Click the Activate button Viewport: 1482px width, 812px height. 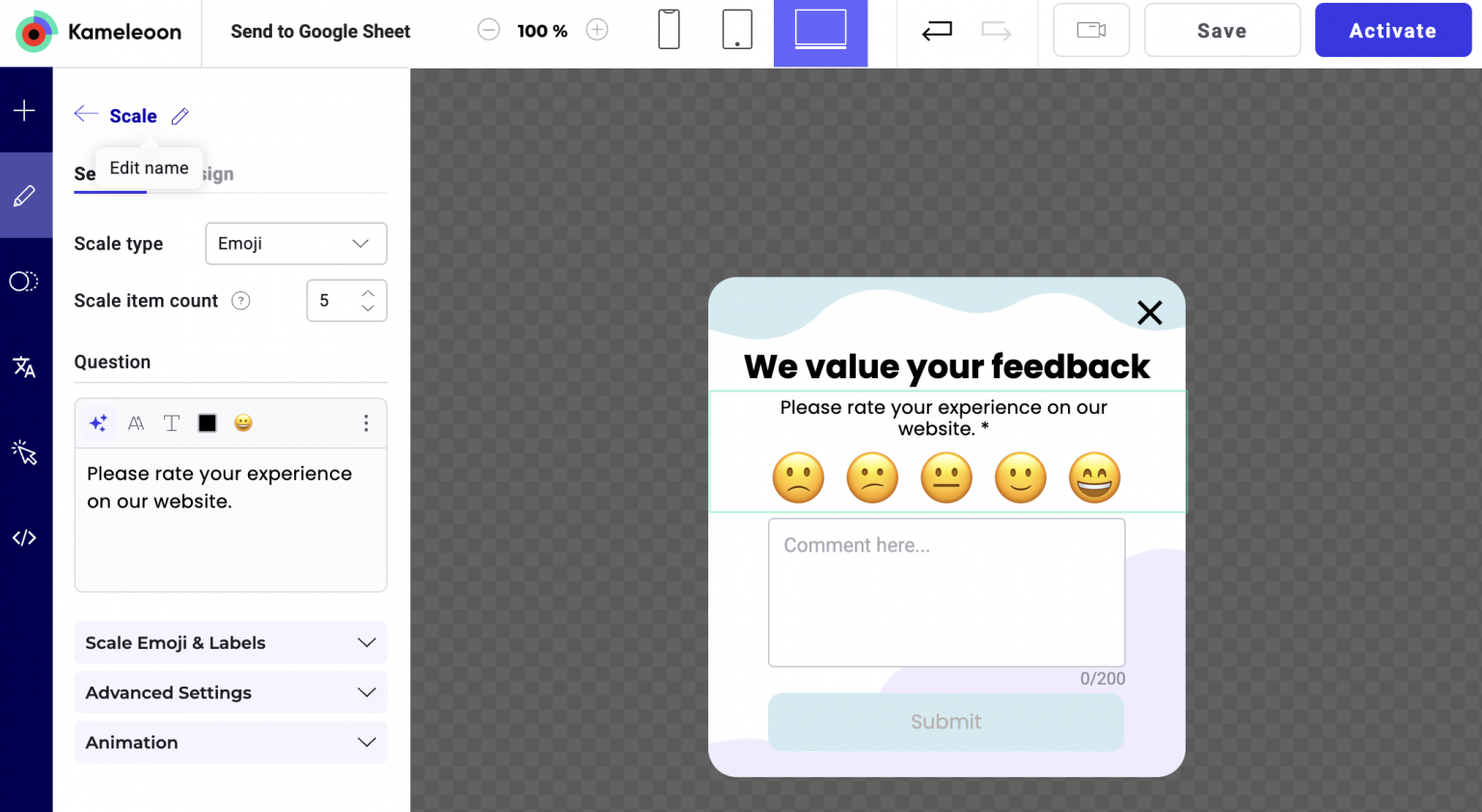[x=1392, y=31]
